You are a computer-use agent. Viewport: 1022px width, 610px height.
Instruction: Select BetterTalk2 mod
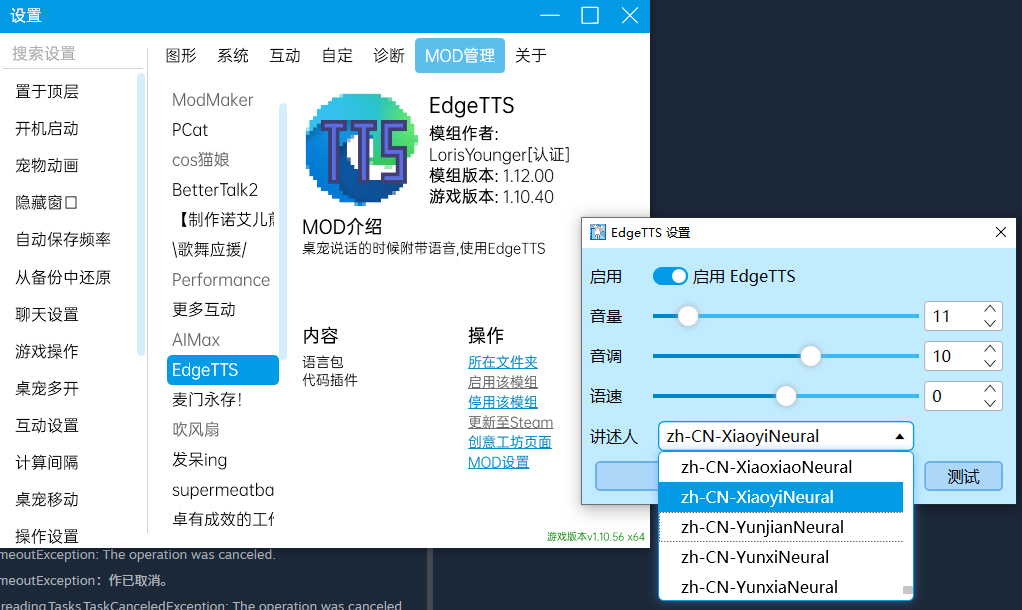pos(222,190)
